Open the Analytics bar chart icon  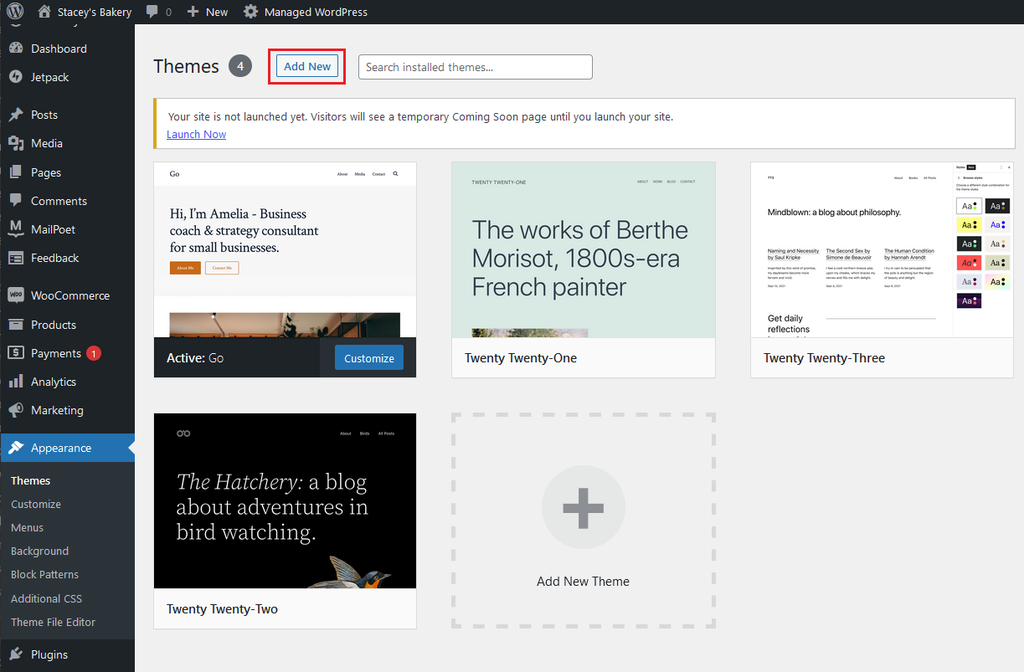[16, 382]
